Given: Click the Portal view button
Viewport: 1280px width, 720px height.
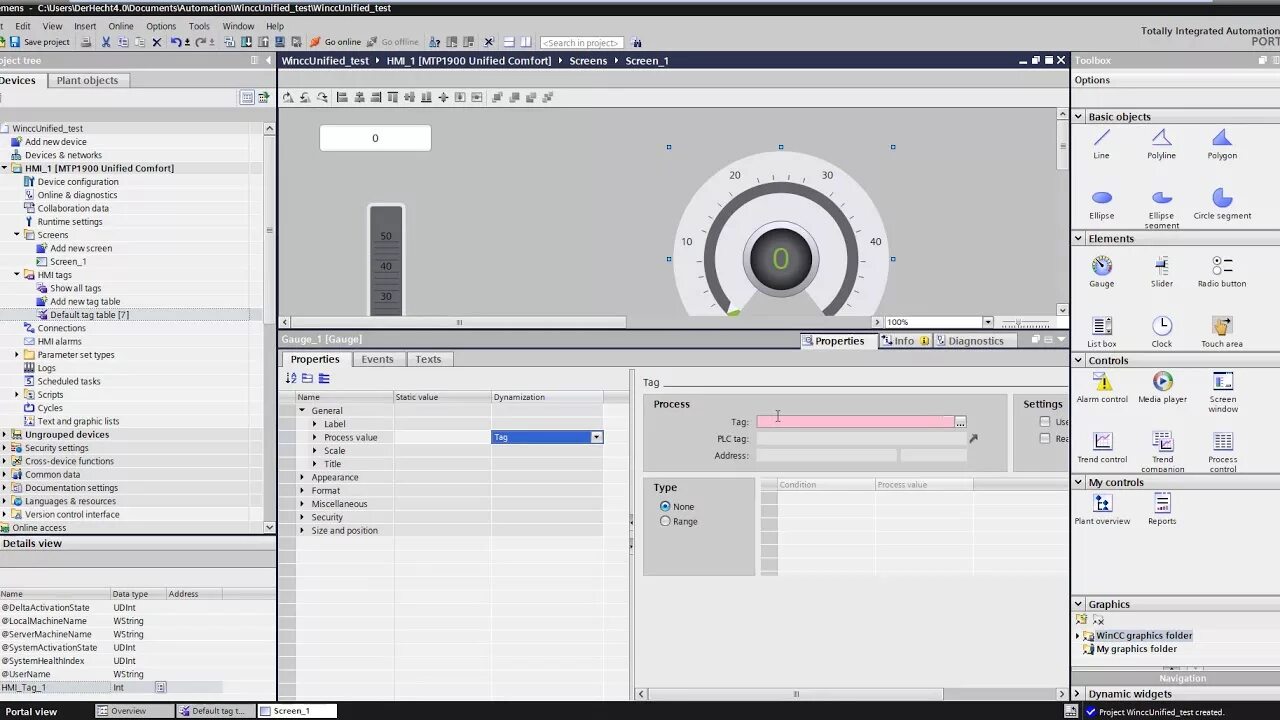Looking at the screenshot, I should click(31, 711).
